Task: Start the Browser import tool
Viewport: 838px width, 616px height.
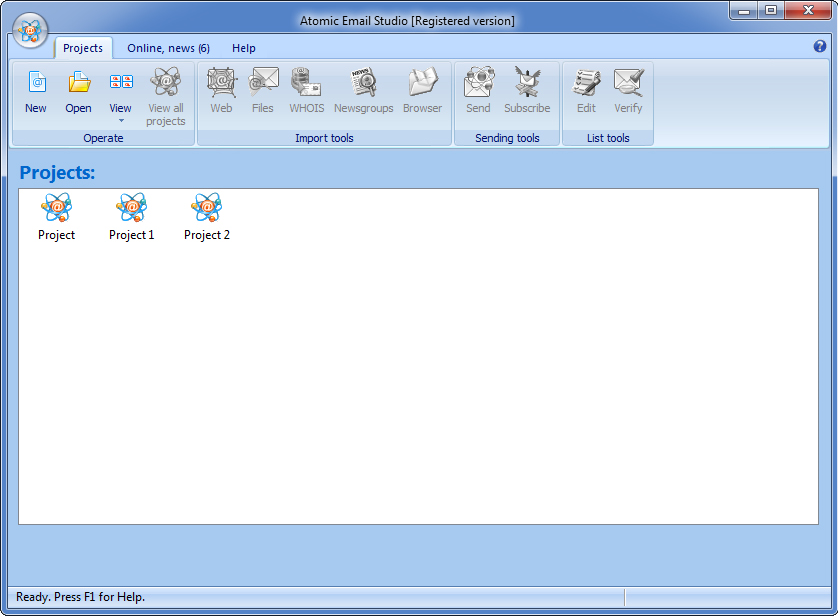Action: pyautogui.click(x=422, y=90)
